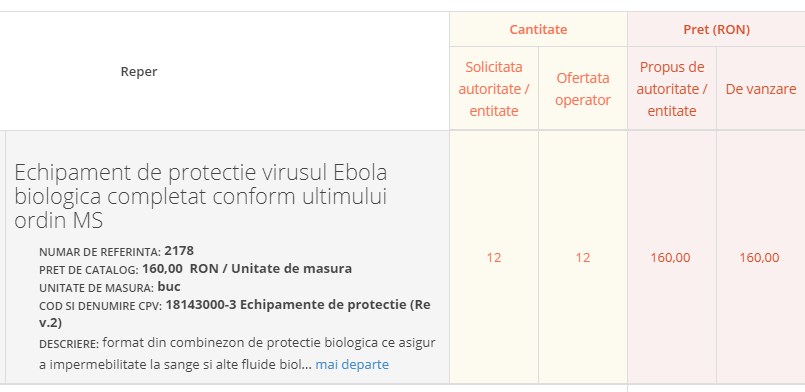This screenshot has height=392, width=805.
Task: Select the Cantitate group header
Action: (x=538, y=29)
